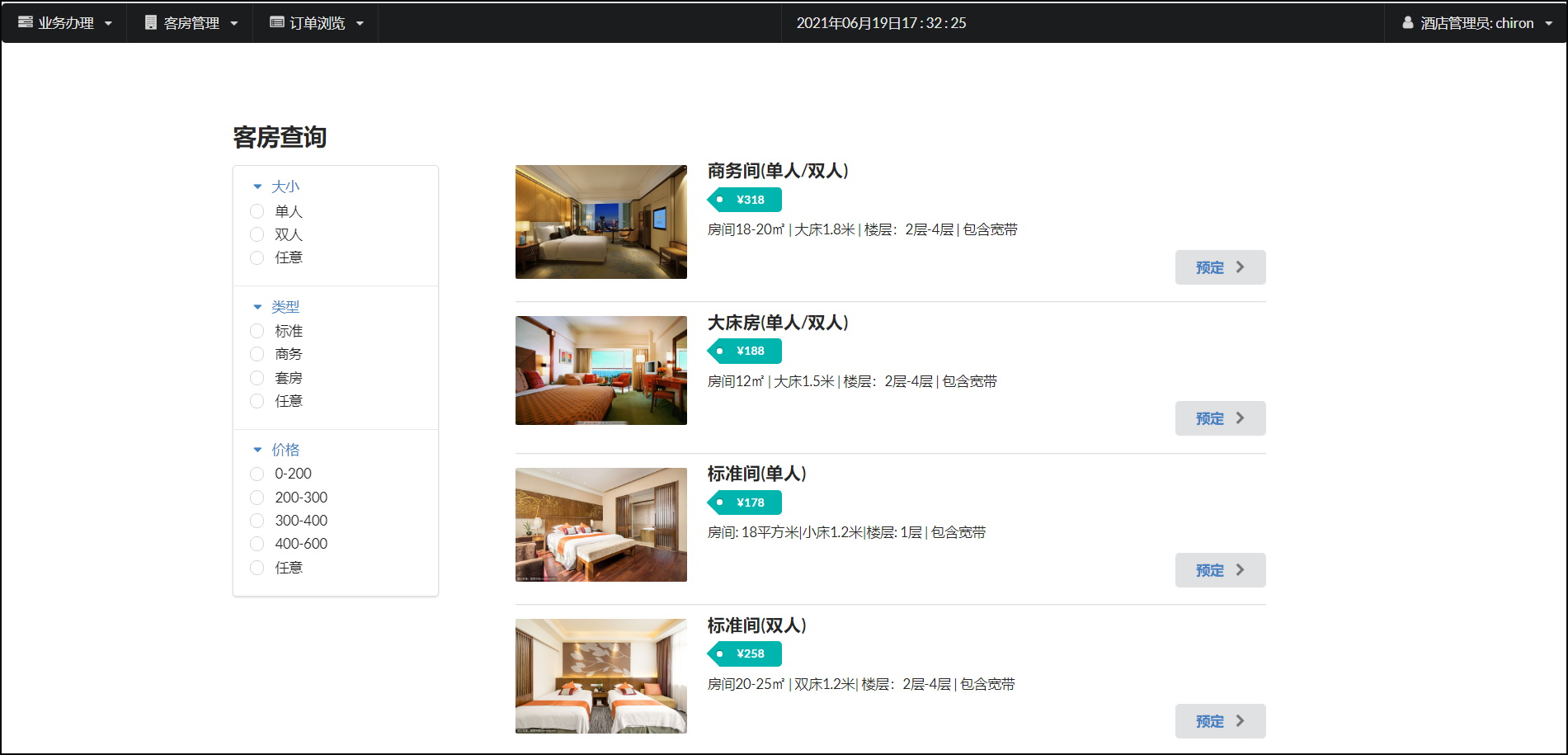The image size is (1568, 755).
Task: Click the ¥318 price tag
Action: click(744, 200)
